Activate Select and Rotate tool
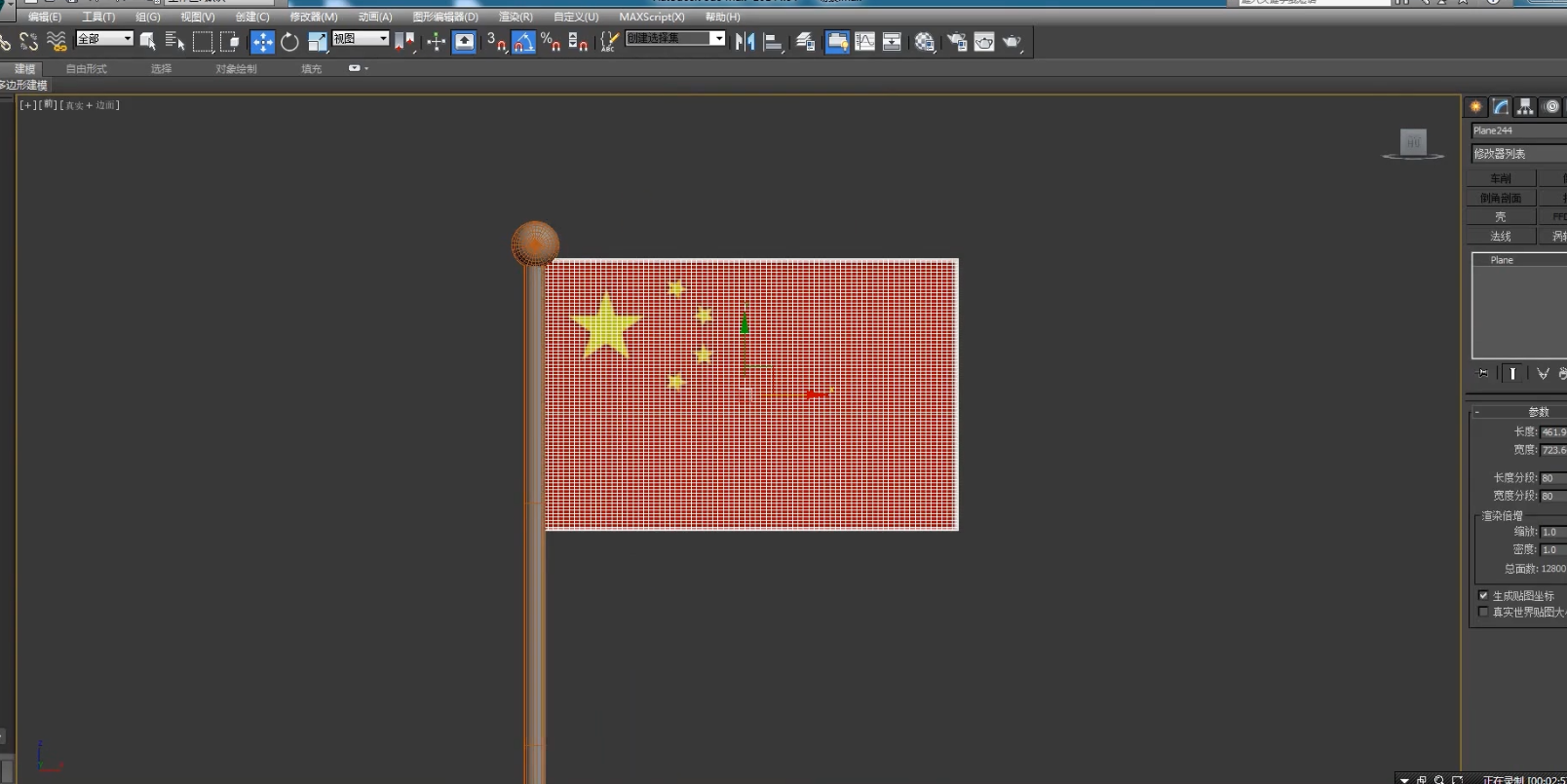The width and height of the screenshot is (1567, 784). click(x=289, y=41)
